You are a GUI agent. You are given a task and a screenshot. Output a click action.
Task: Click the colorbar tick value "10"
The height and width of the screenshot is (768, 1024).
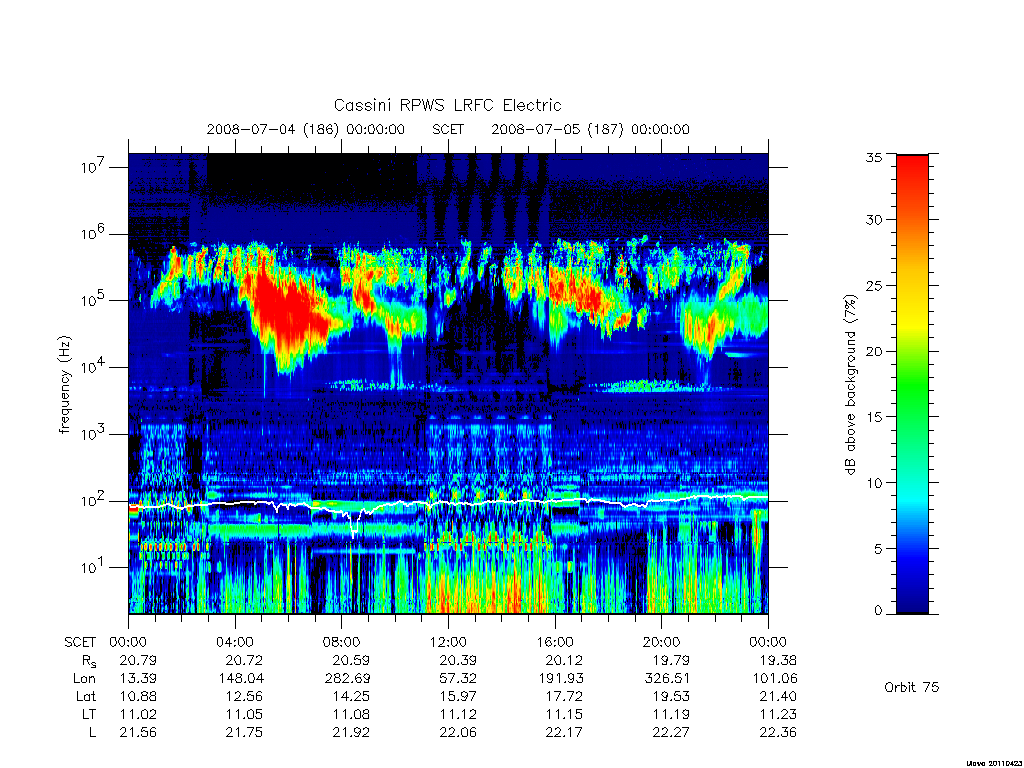(874, 483)
